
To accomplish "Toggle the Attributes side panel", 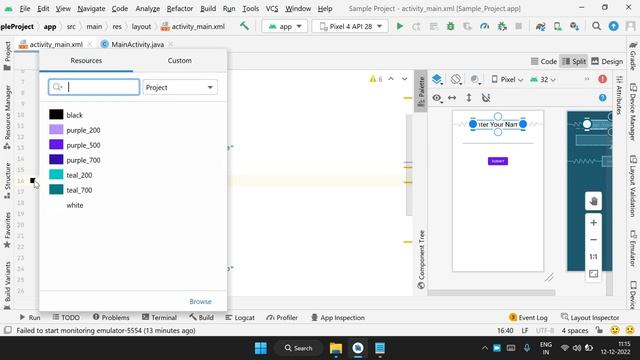I will point(619,95).
